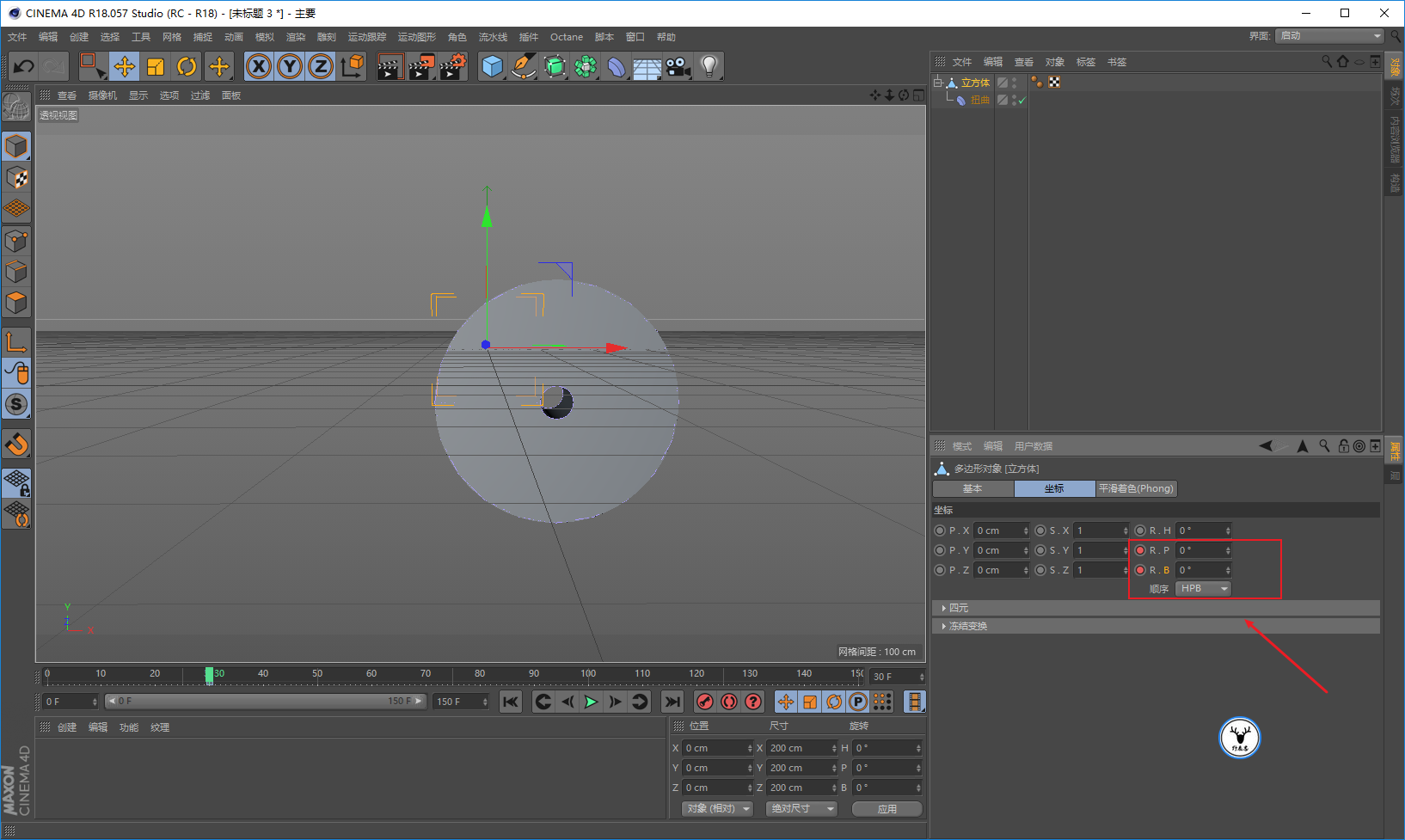1405x840 pixels.
Task: Toggle the 扭曲 deformer green checkmark
Action: [1022, 101]
